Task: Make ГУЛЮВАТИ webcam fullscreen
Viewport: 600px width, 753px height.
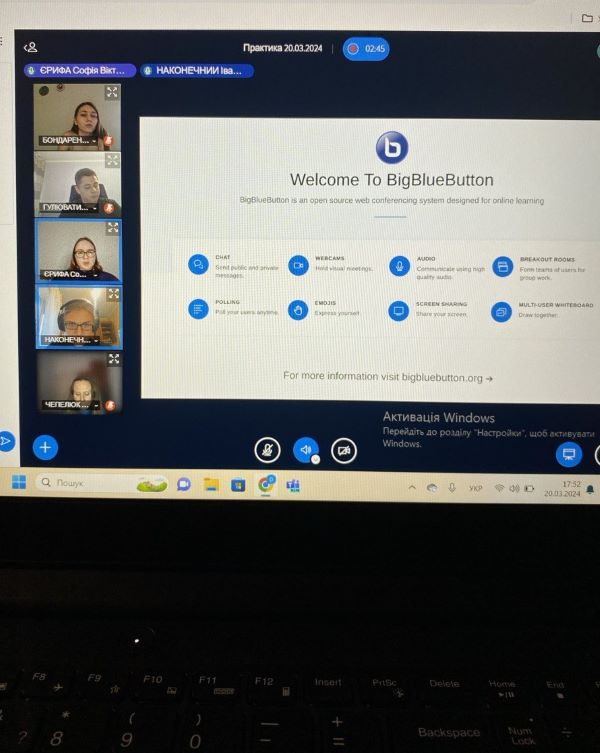Action: pos(112,160)
